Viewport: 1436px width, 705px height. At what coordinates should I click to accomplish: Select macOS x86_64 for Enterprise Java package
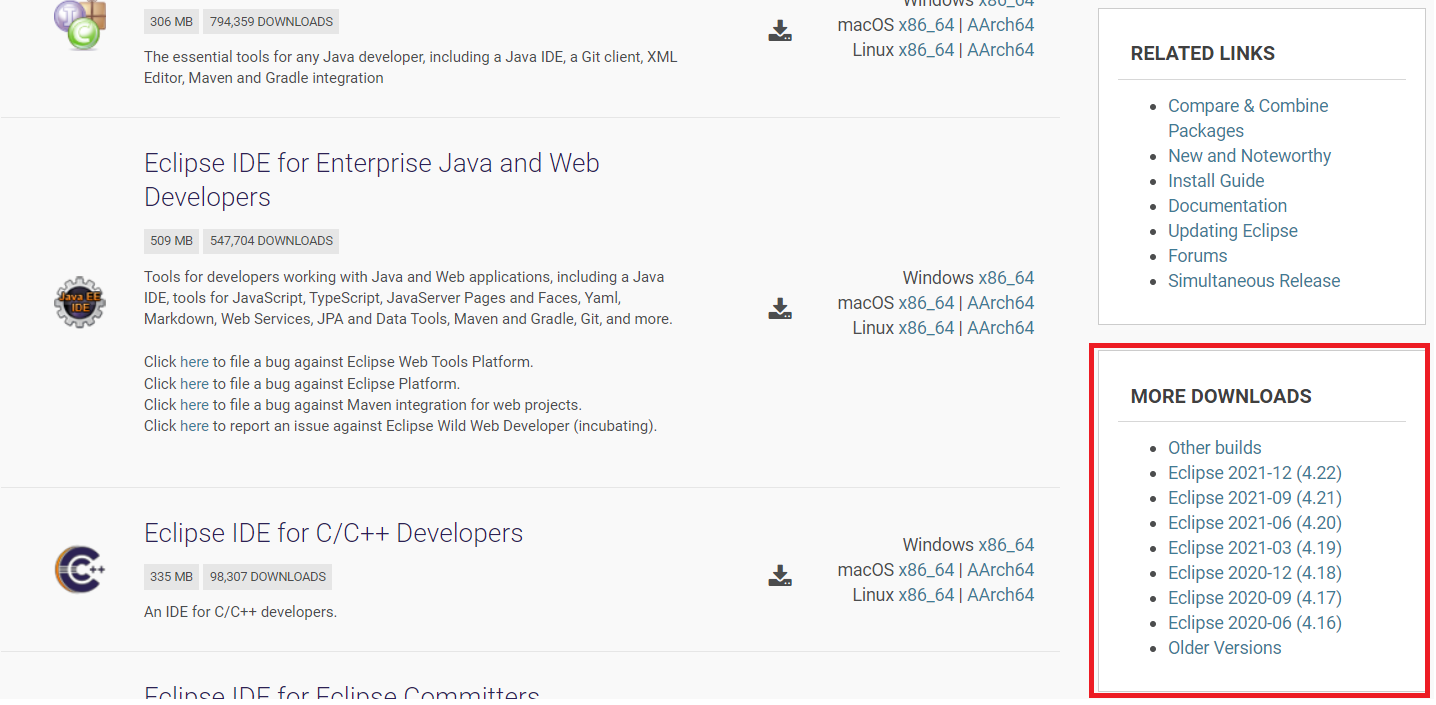tap(926, 303)
